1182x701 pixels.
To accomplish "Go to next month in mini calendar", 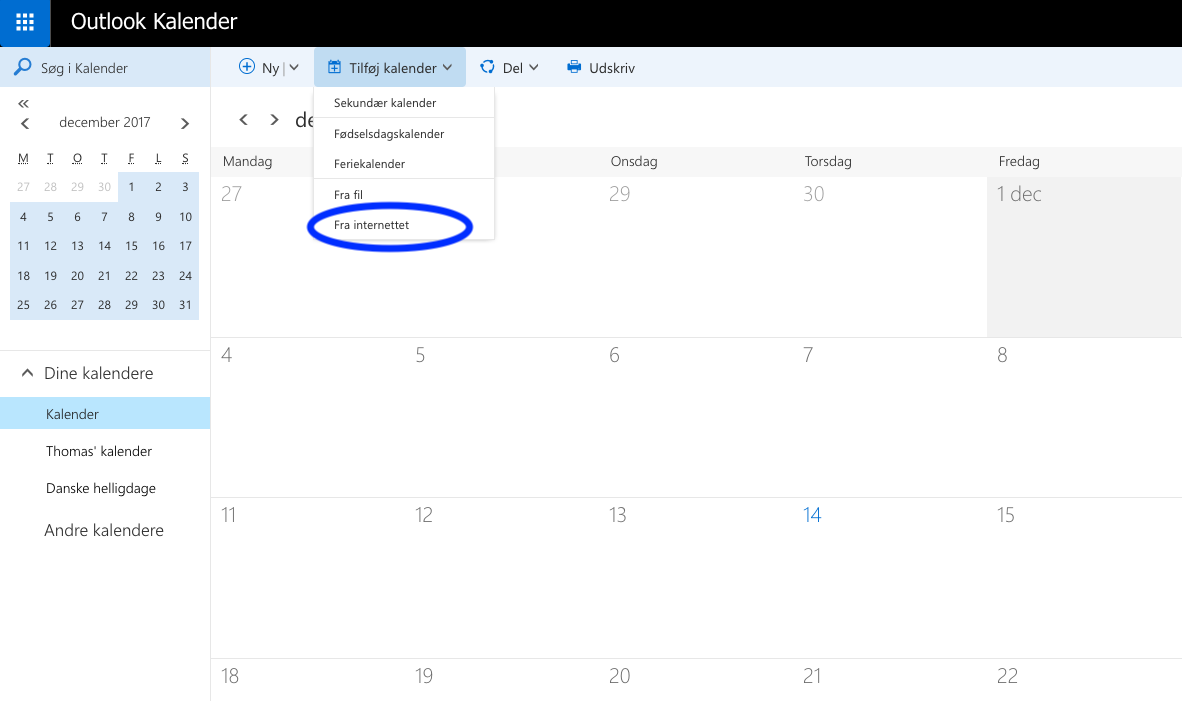I will point(185,123).
